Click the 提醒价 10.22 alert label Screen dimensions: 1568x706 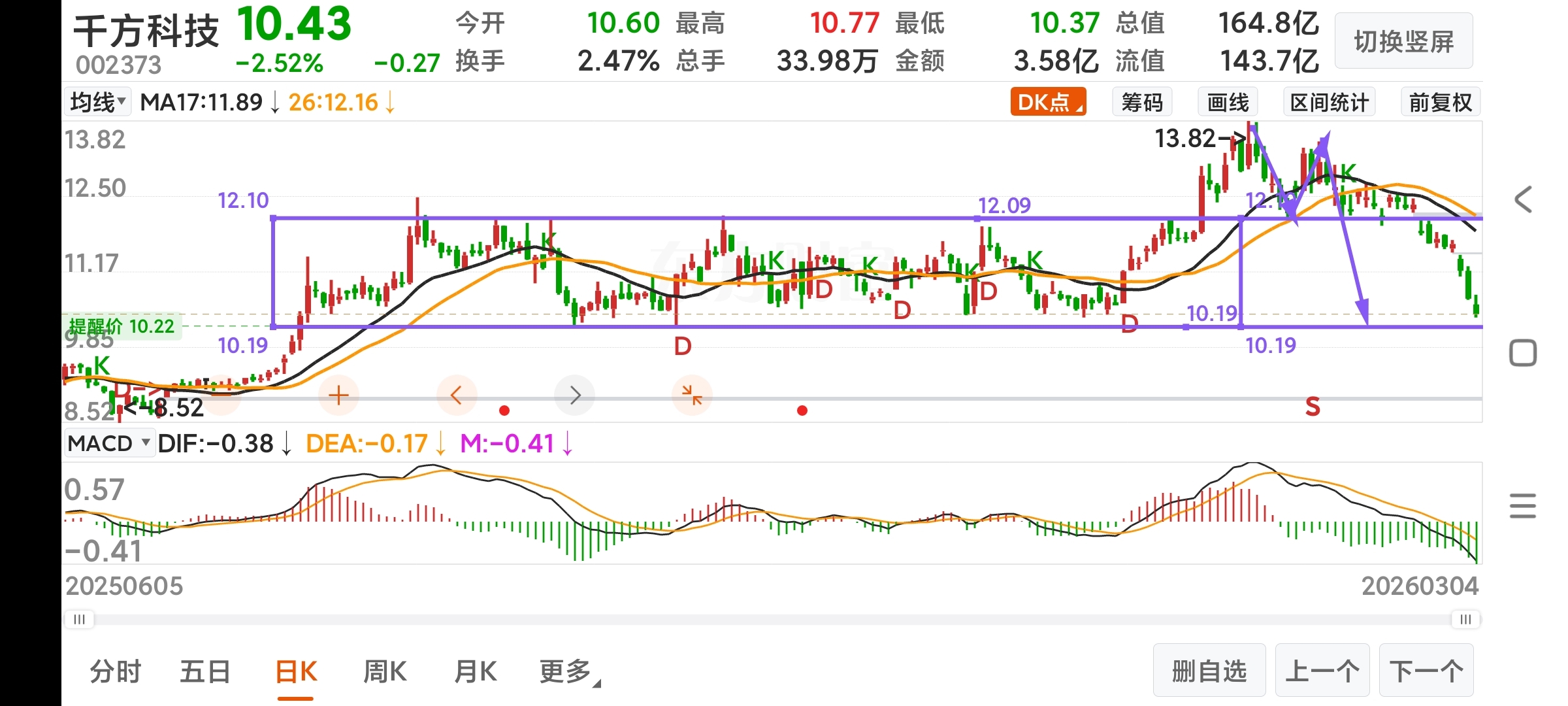(x=122, y=326)
